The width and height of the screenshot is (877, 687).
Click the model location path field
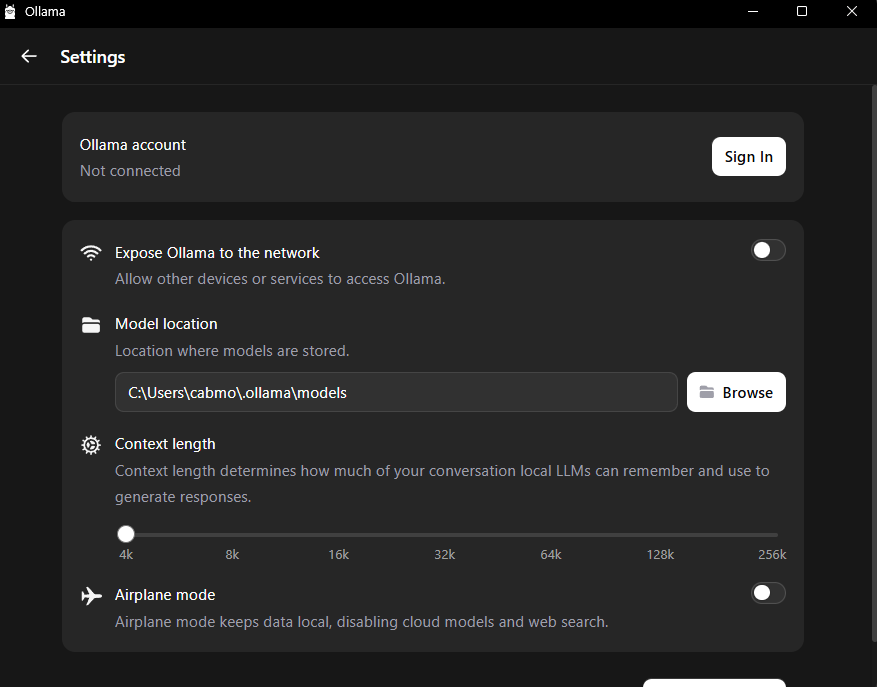(x=396, y=392)
